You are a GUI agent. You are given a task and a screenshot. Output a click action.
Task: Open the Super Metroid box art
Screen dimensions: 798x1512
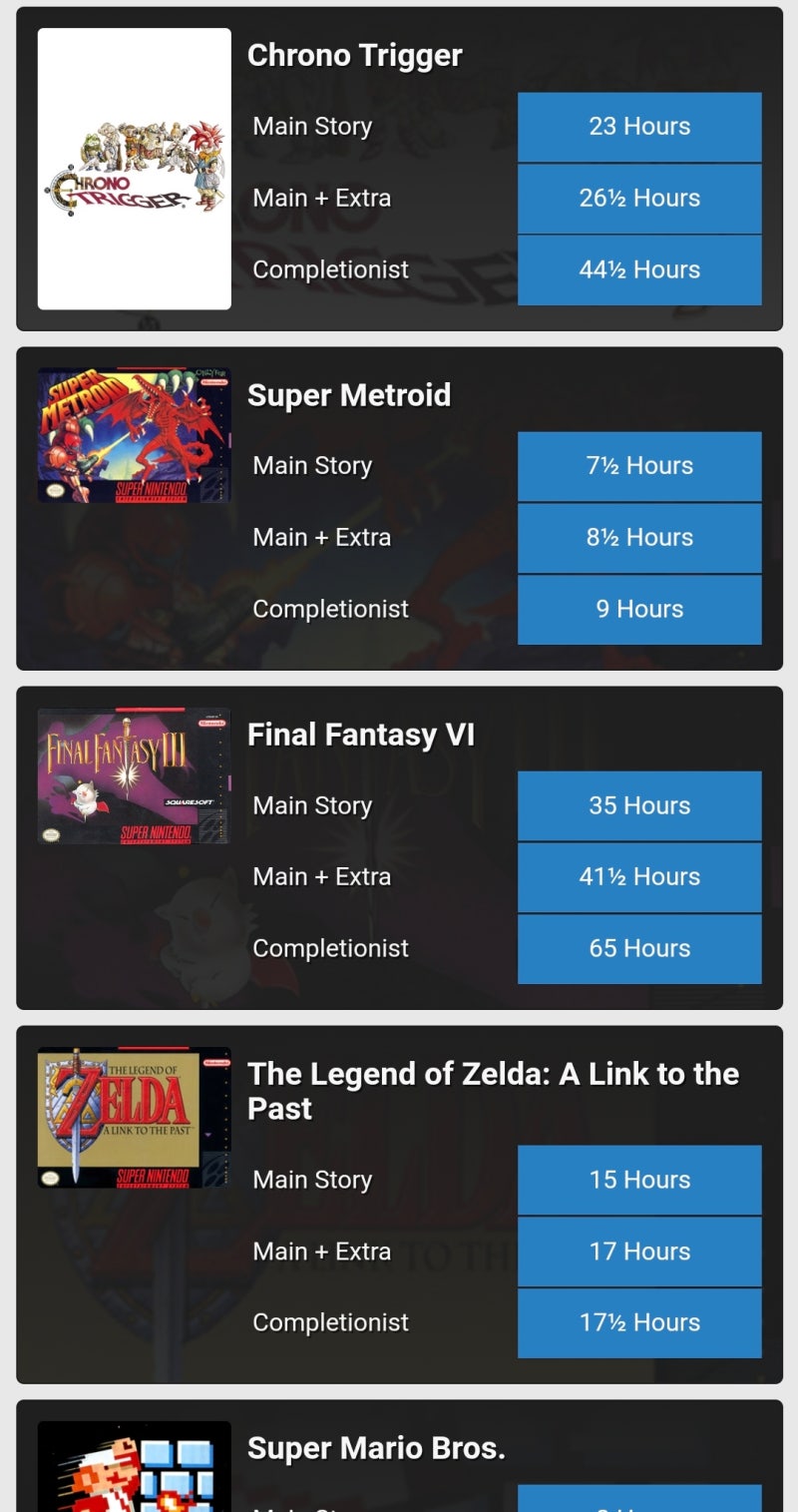[x=135, y=435]
